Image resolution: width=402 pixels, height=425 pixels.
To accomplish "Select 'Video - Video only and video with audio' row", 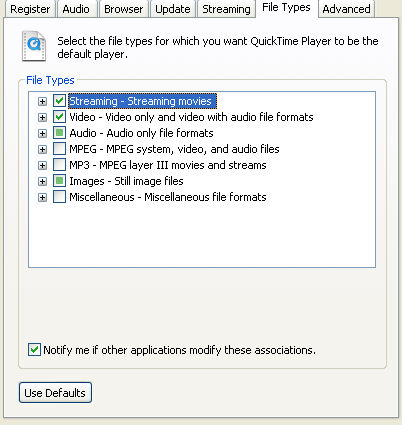I will coord(191,117).
